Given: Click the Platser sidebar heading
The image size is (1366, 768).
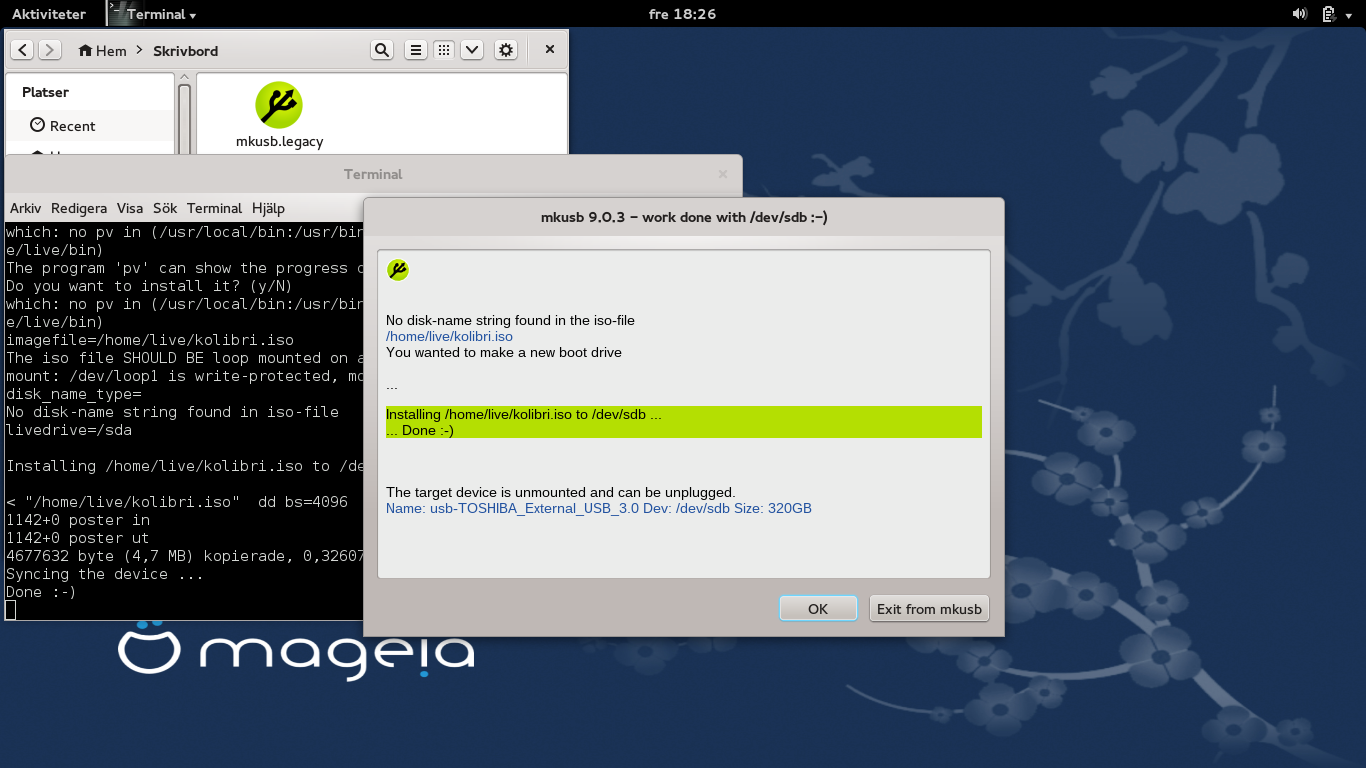Looking at the screenshot, I should pyautogui.click(x=46, y=92).
